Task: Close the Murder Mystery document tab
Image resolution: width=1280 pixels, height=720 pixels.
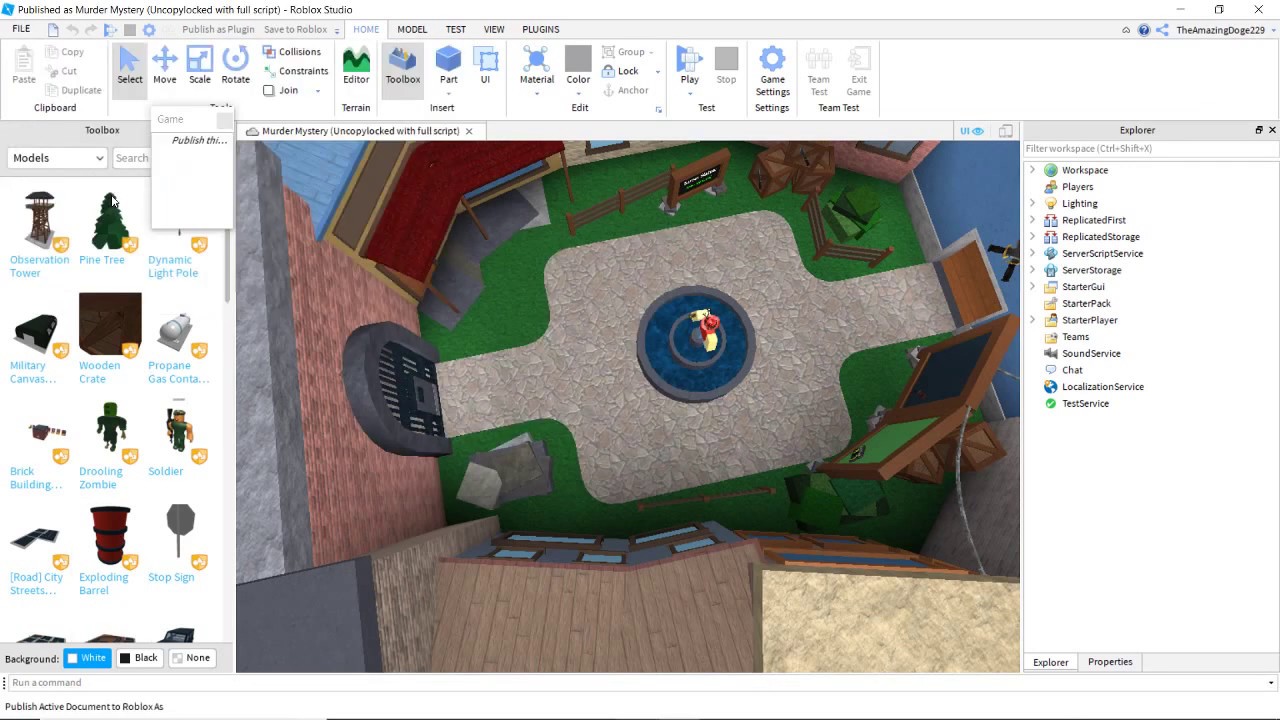Action: (468, 131)
